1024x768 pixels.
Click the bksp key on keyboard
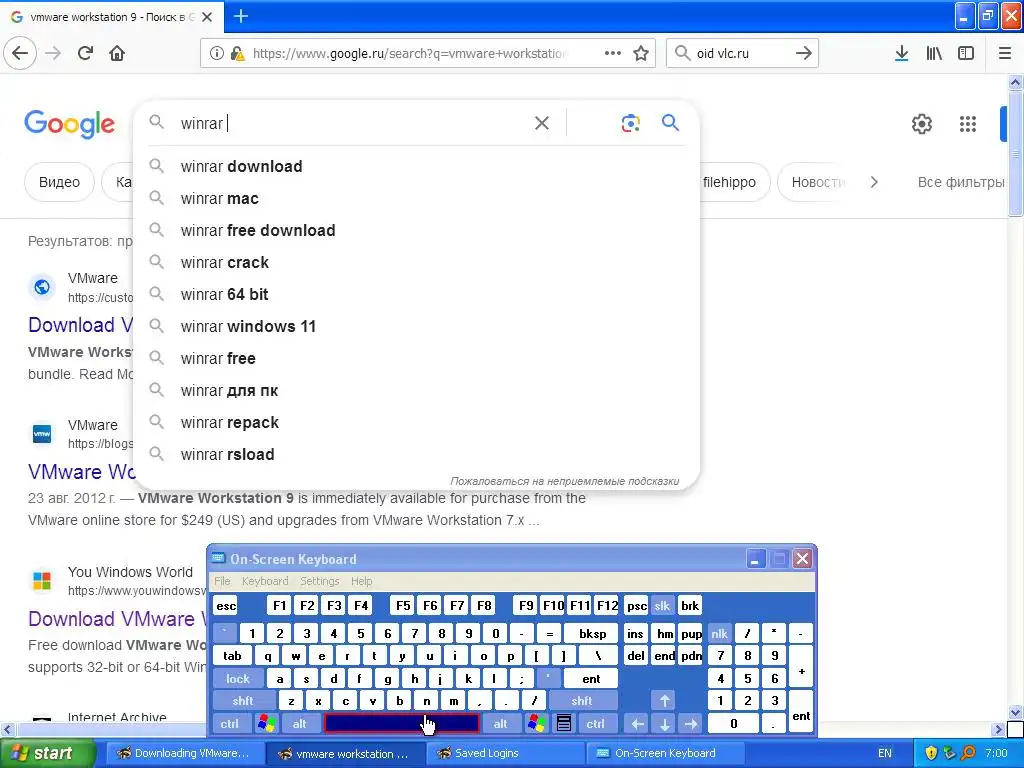(x=592, y=633)
